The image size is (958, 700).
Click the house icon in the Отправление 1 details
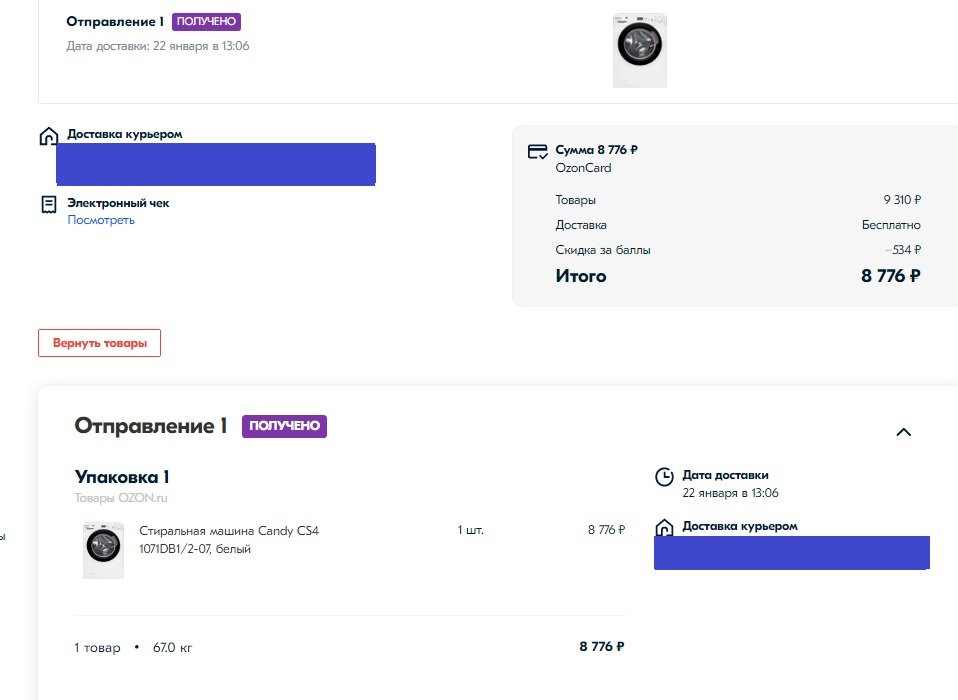(664, 528)
